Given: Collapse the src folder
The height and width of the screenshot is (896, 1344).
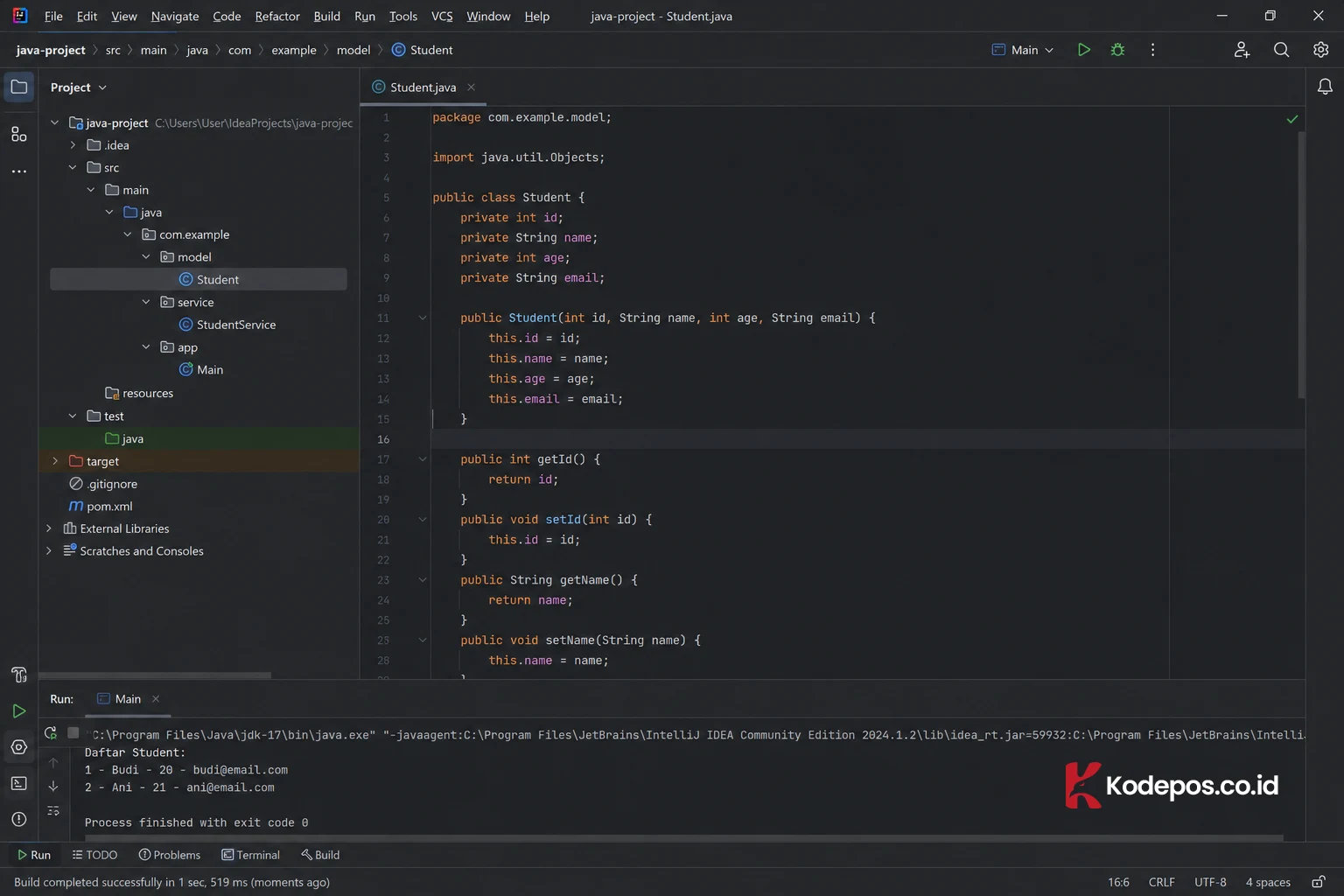Looking at the screenshot, I should pyautogui.click(x=73, y=168).
